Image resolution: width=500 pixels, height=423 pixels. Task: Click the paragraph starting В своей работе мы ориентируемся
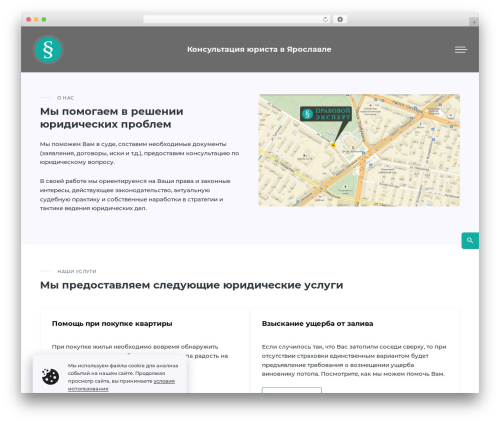pos(135,195)
